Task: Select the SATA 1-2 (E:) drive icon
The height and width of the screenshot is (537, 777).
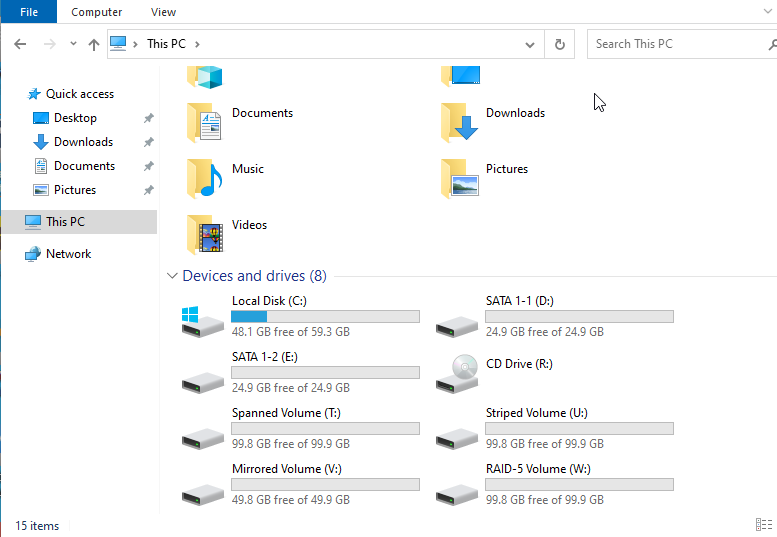Action: (202, 382)
